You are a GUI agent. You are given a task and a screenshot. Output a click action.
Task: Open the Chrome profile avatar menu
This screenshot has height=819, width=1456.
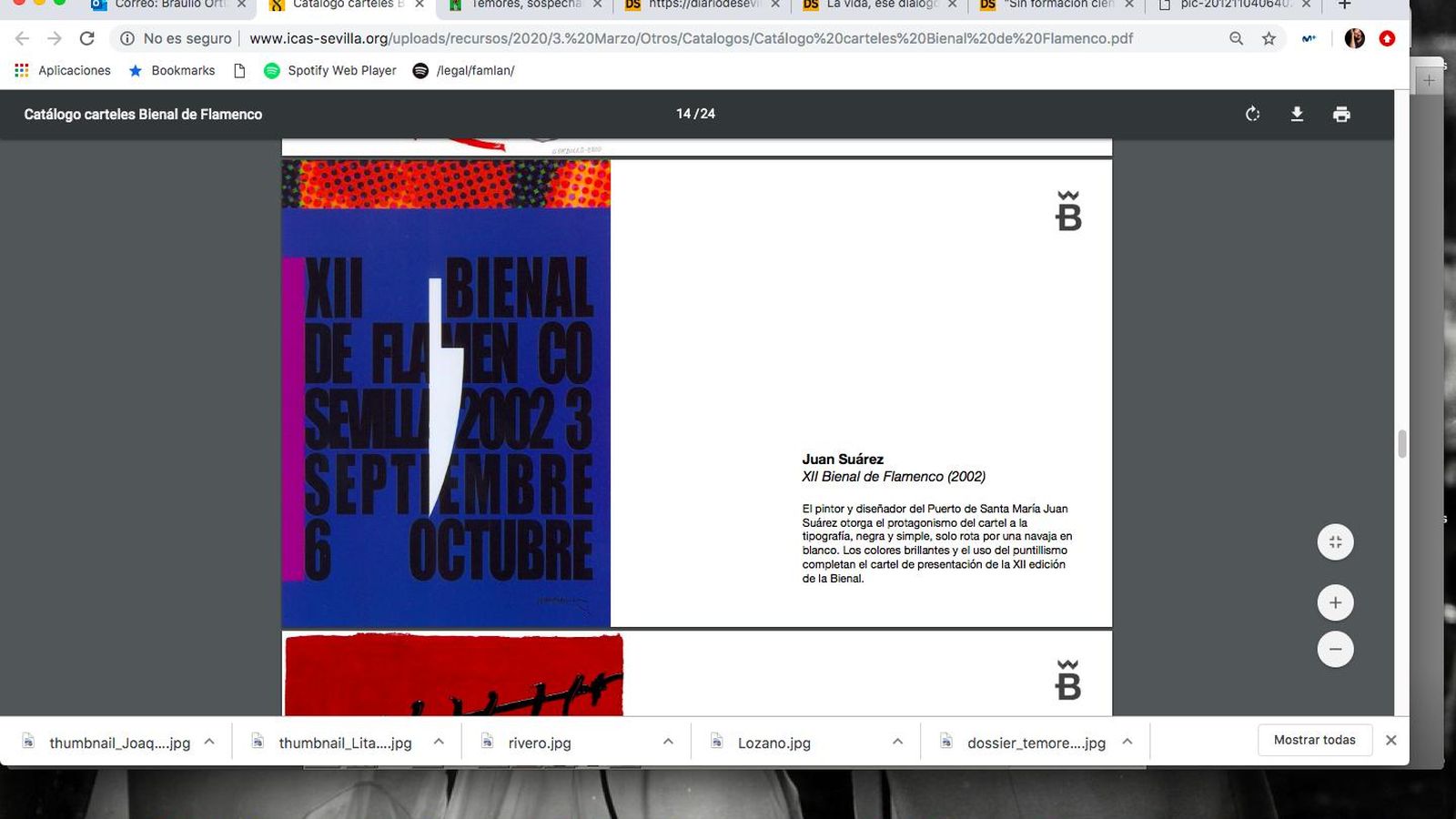pyautogui.click(x=1355, y=38)
